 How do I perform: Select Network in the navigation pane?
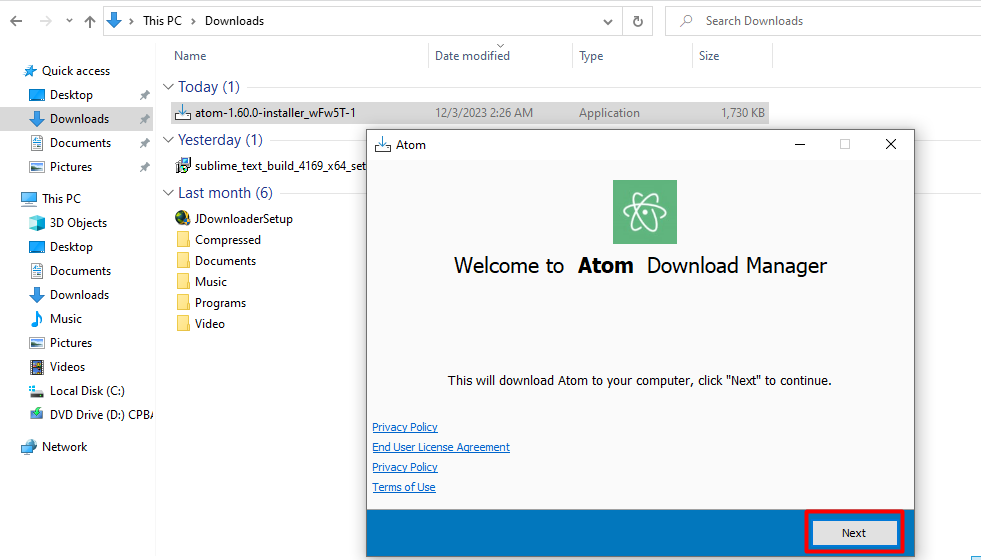(64, 447)
